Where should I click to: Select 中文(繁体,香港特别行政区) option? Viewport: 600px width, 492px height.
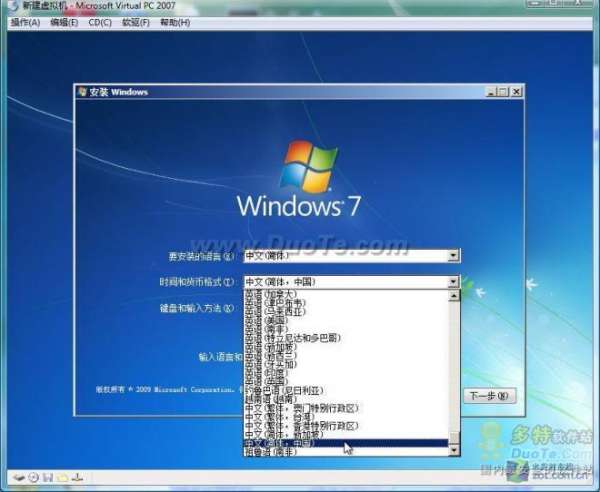[346, 426]
